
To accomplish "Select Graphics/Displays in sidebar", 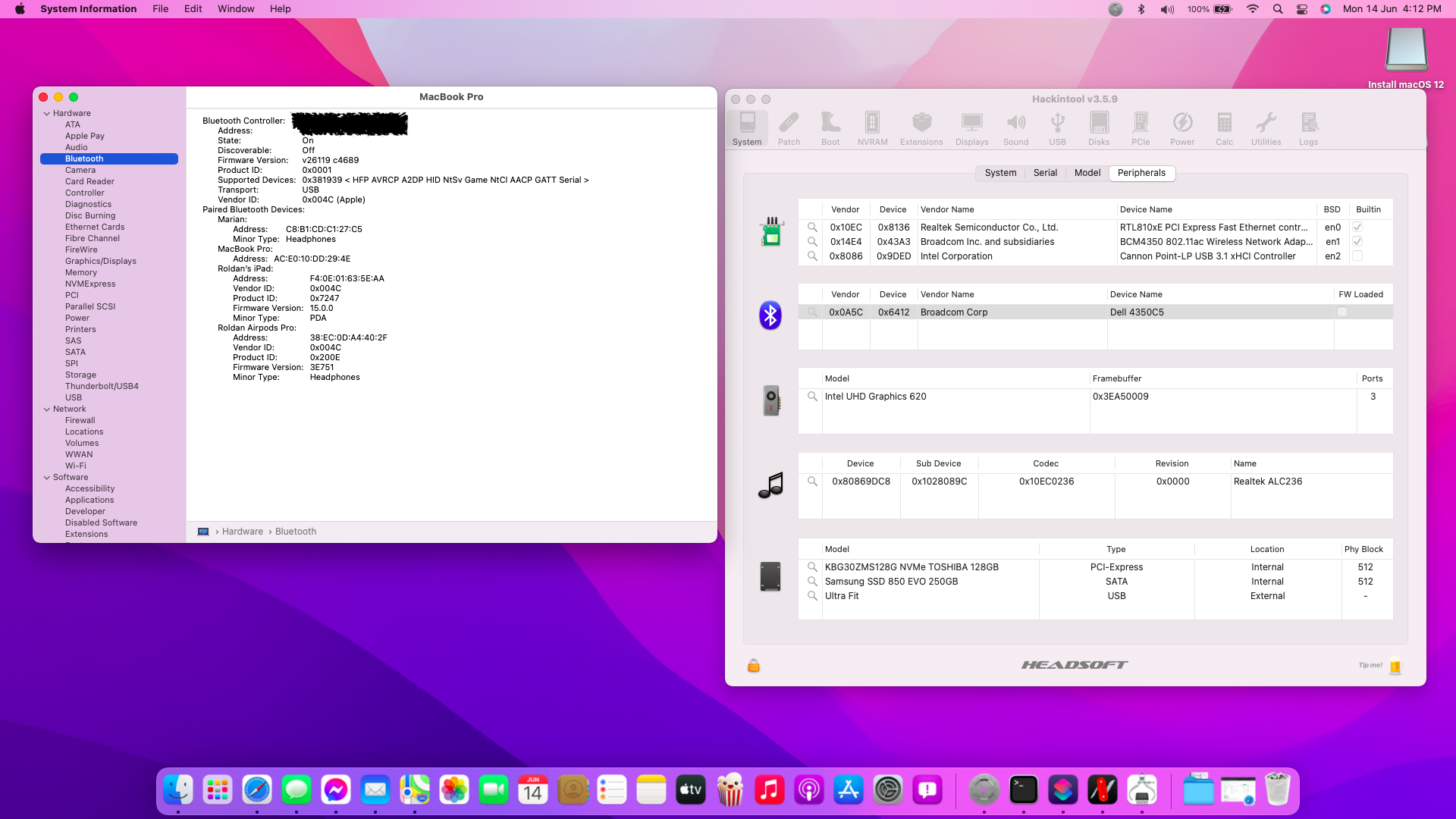I will (101, 262).
